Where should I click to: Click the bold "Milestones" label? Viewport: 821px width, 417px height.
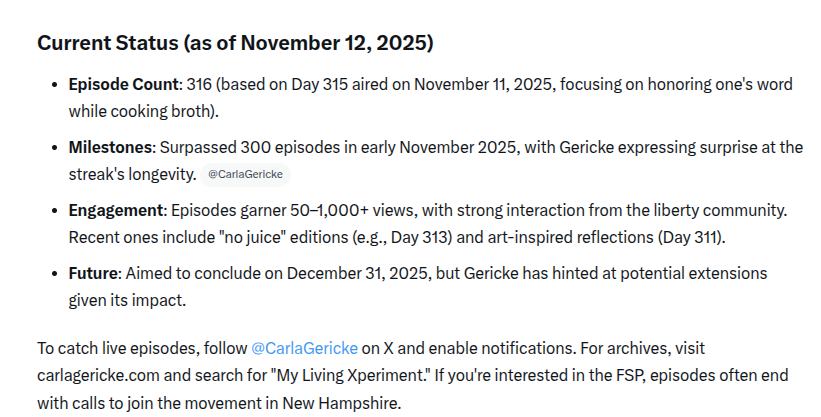click(110, 147)
